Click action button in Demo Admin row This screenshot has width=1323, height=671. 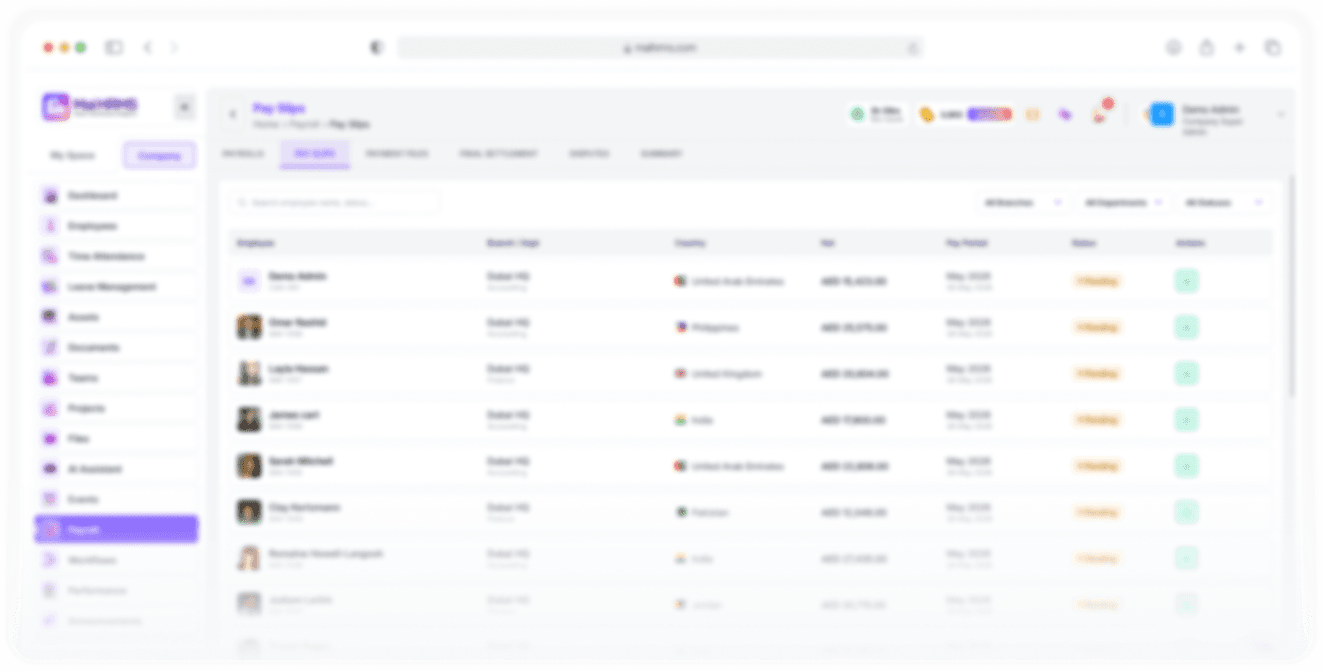pos(1186,281)
